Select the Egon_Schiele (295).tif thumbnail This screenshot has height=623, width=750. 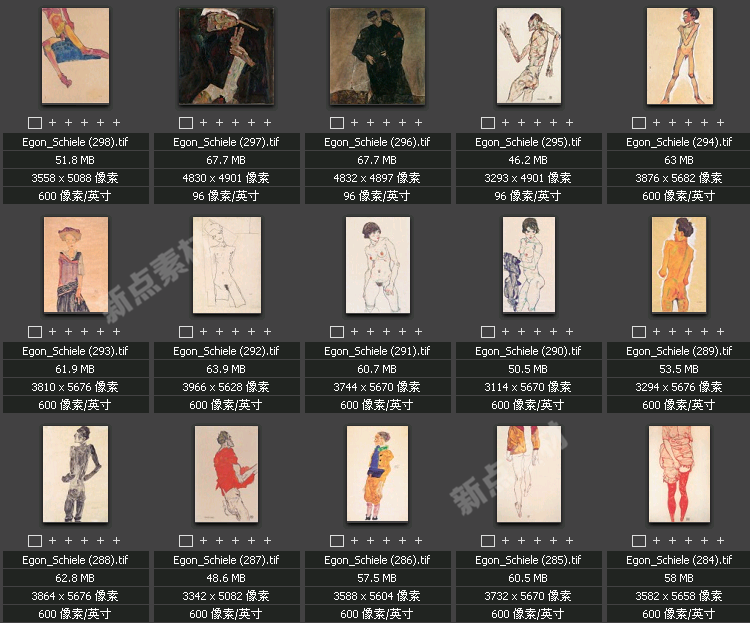click(529, 56)
